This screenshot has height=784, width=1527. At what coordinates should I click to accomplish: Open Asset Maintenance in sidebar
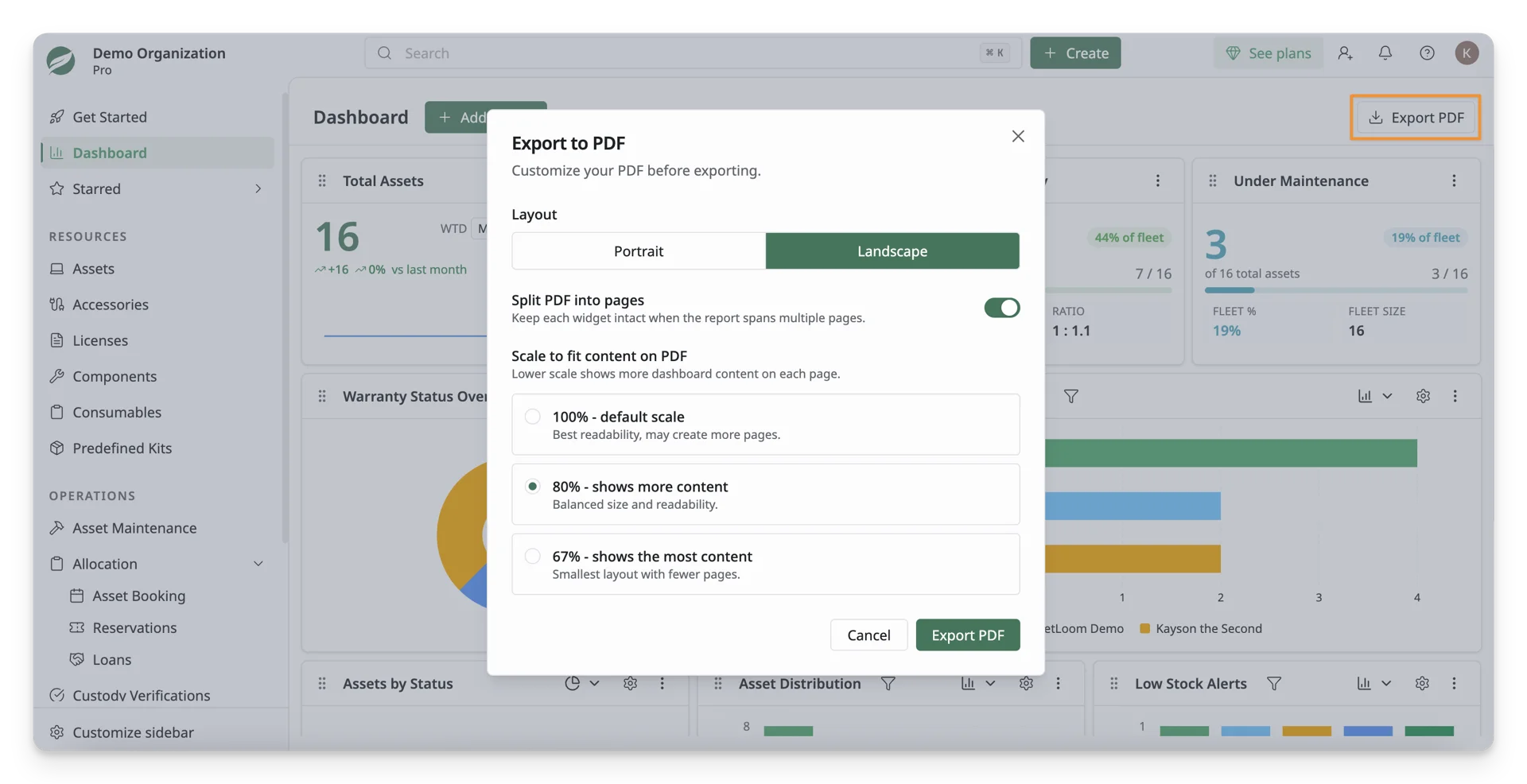pos(157,528)
